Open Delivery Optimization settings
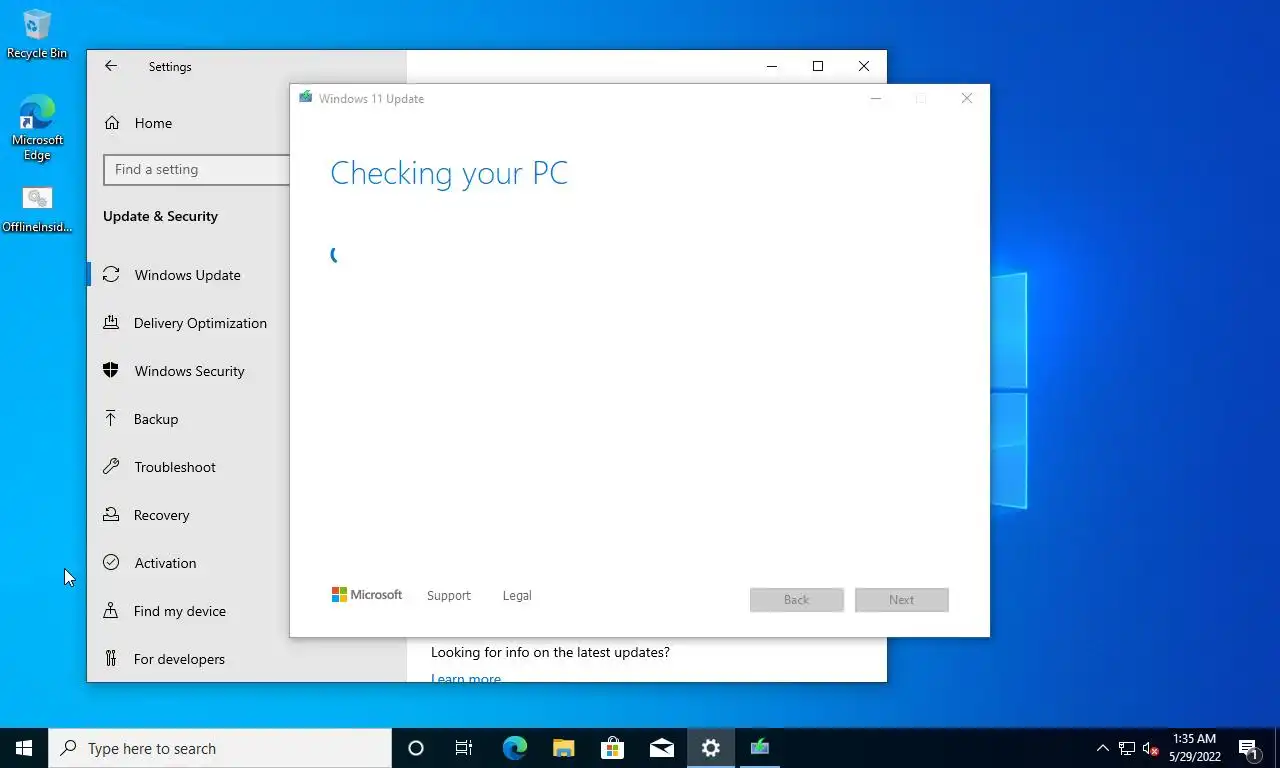1280x768 pixels. [200, 323]
